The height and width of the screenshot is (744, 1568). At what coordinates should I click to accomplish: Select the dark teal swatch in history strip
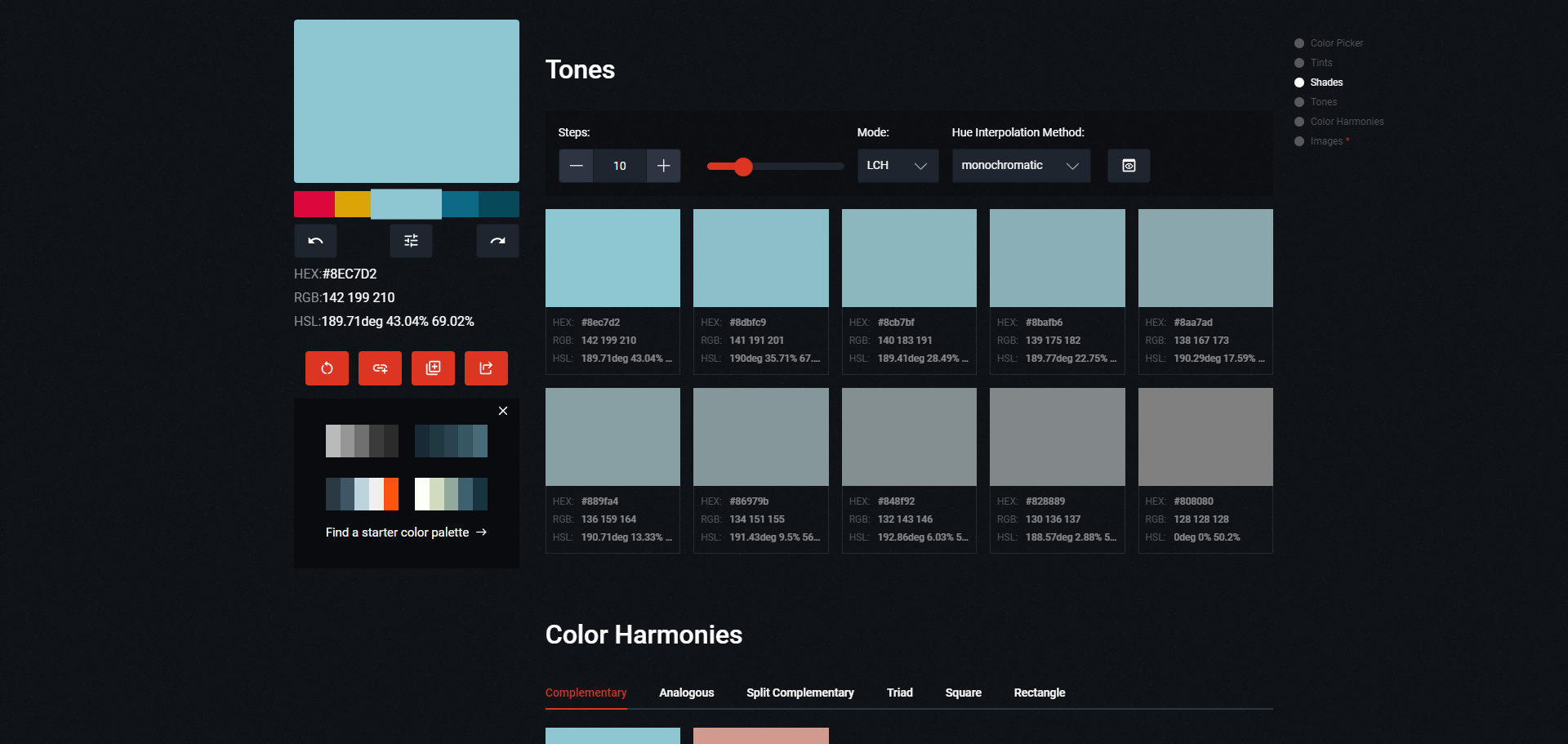coord(499,204)
